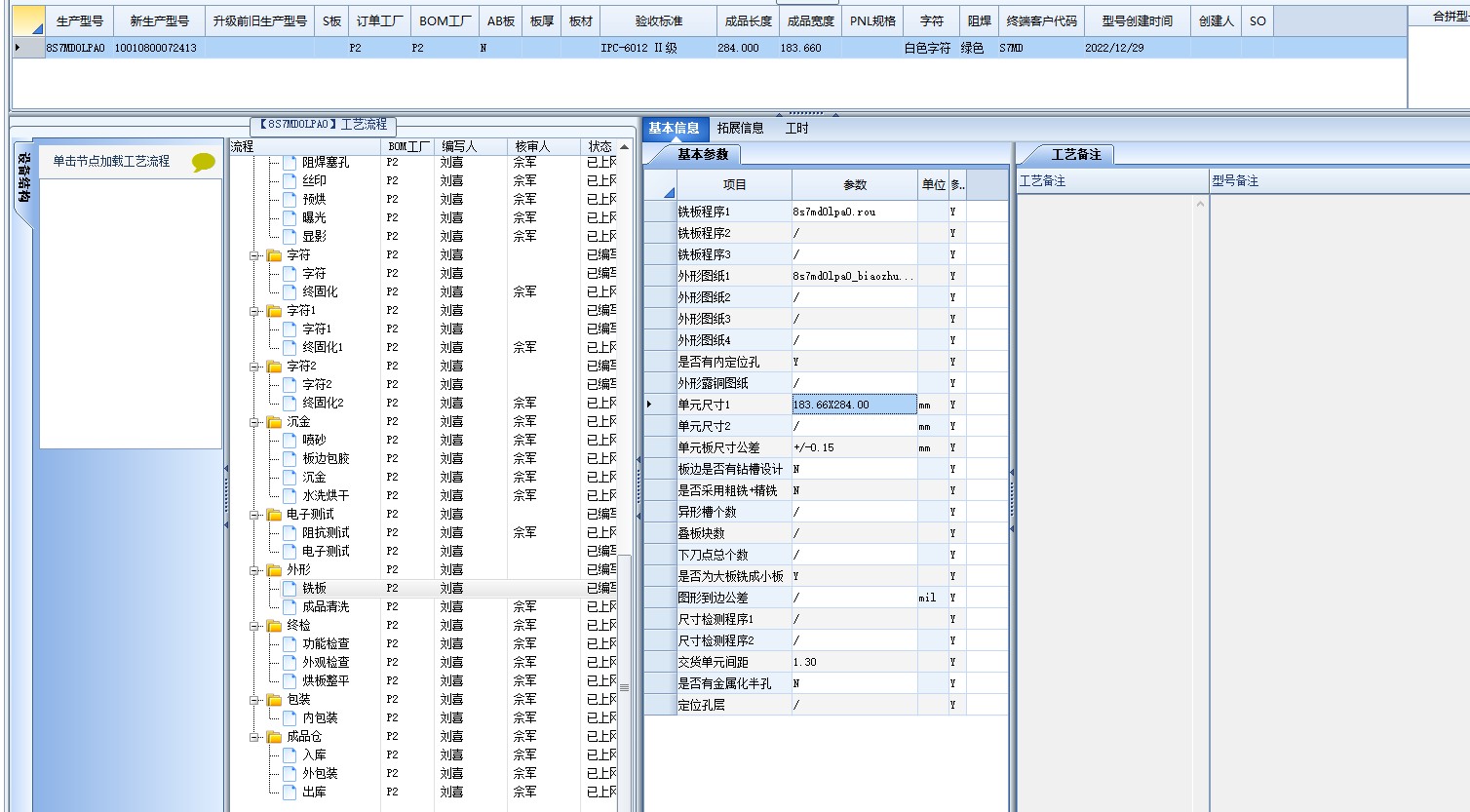The image size is (1470, 812).
Task: Select the 工艺备注 panel tab
Action: point(1076,154)
